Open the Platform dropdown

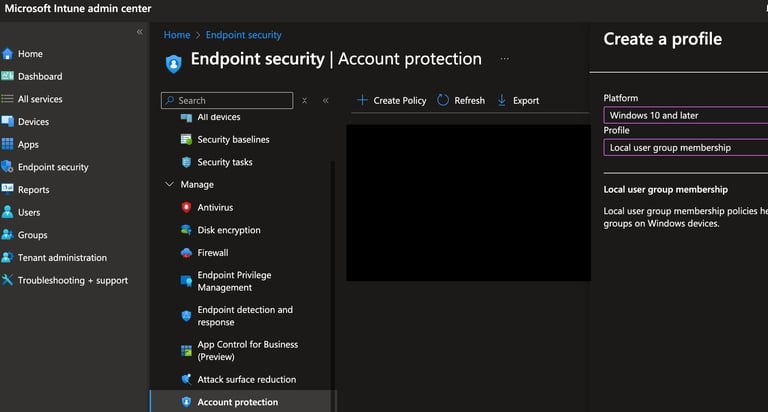(686, 115)
